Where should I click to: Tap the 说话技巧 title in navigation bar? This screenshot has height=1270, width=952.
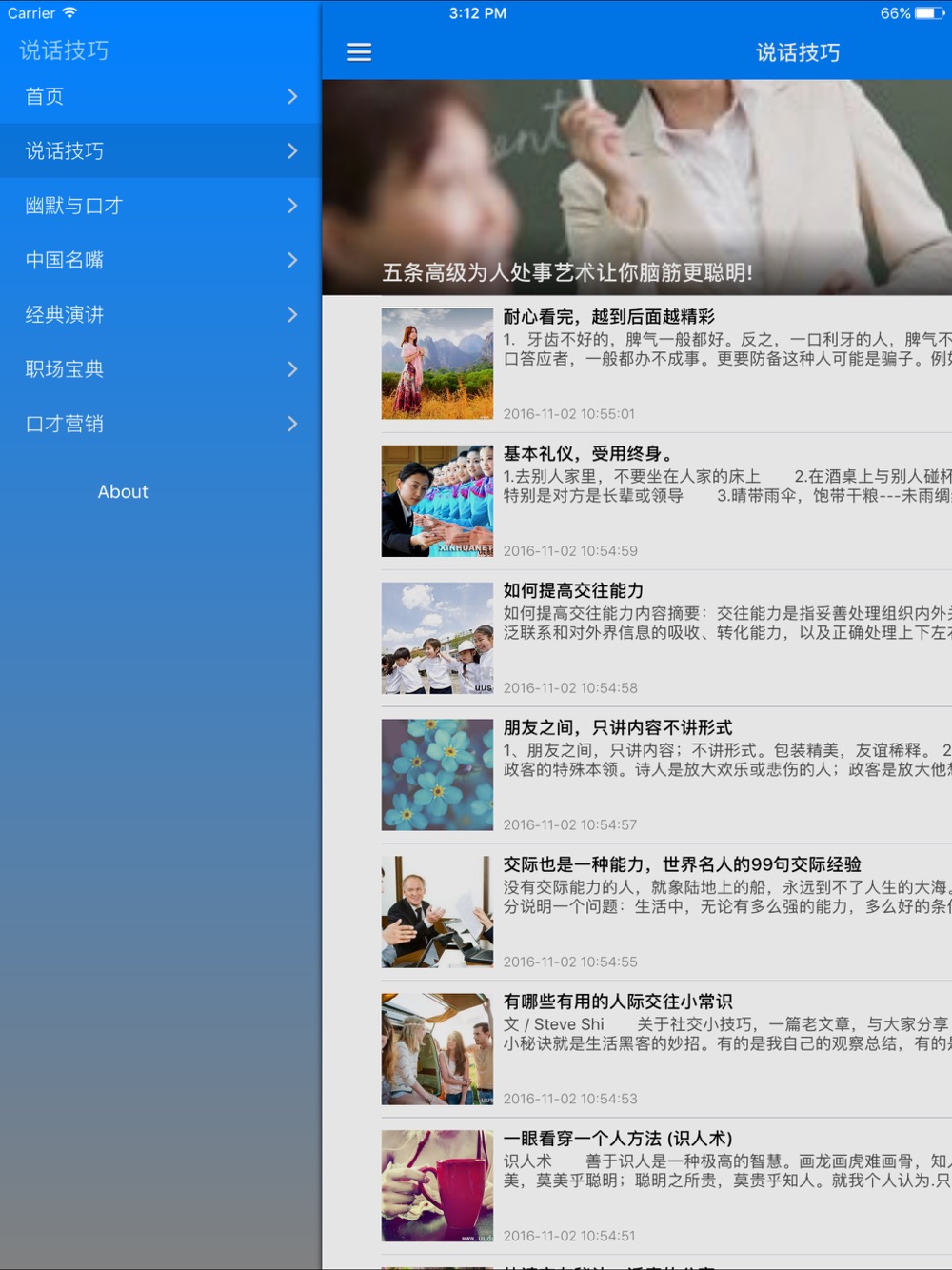coord(798,52)
